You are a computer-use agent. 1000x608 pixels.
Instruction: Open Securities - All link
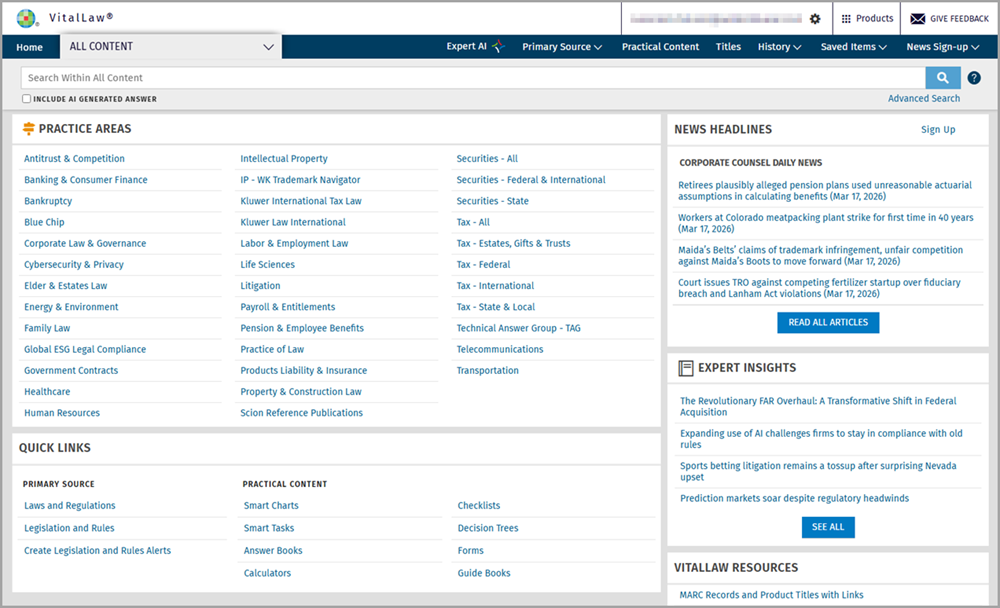487,158
